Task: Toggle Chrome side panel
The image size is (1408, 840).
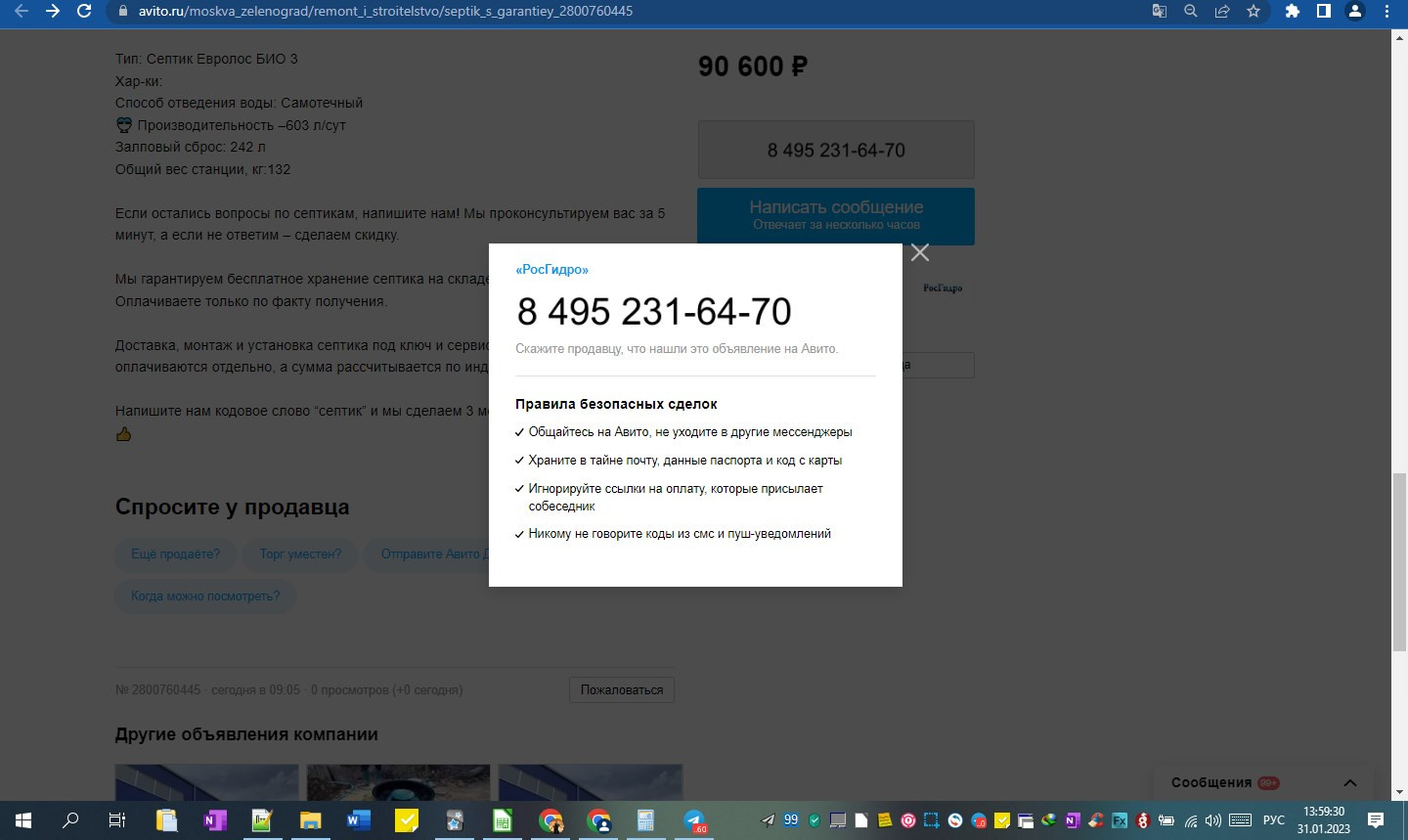Action: click(1323, 12)
